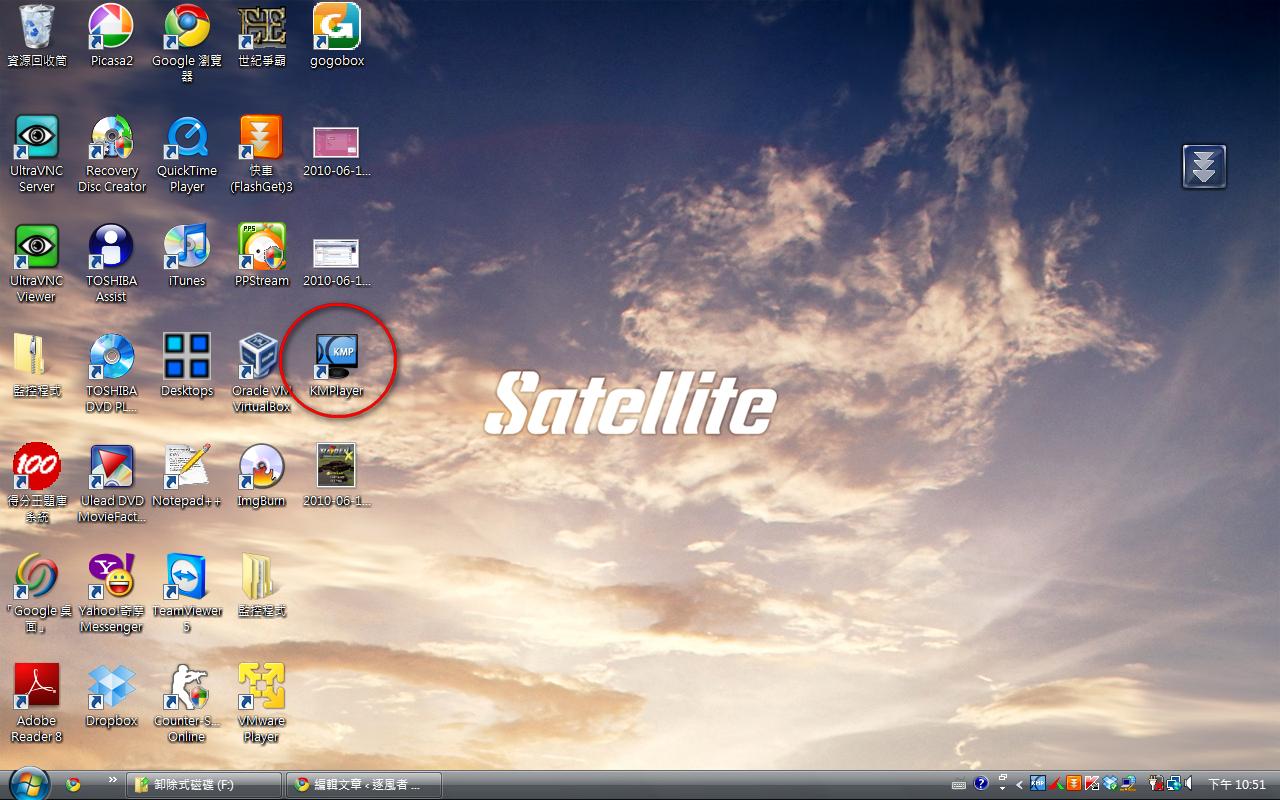The image size is (1280, 800).
Task: Select the dark game 2010-06-1... image file
Action: click(336, 477)
